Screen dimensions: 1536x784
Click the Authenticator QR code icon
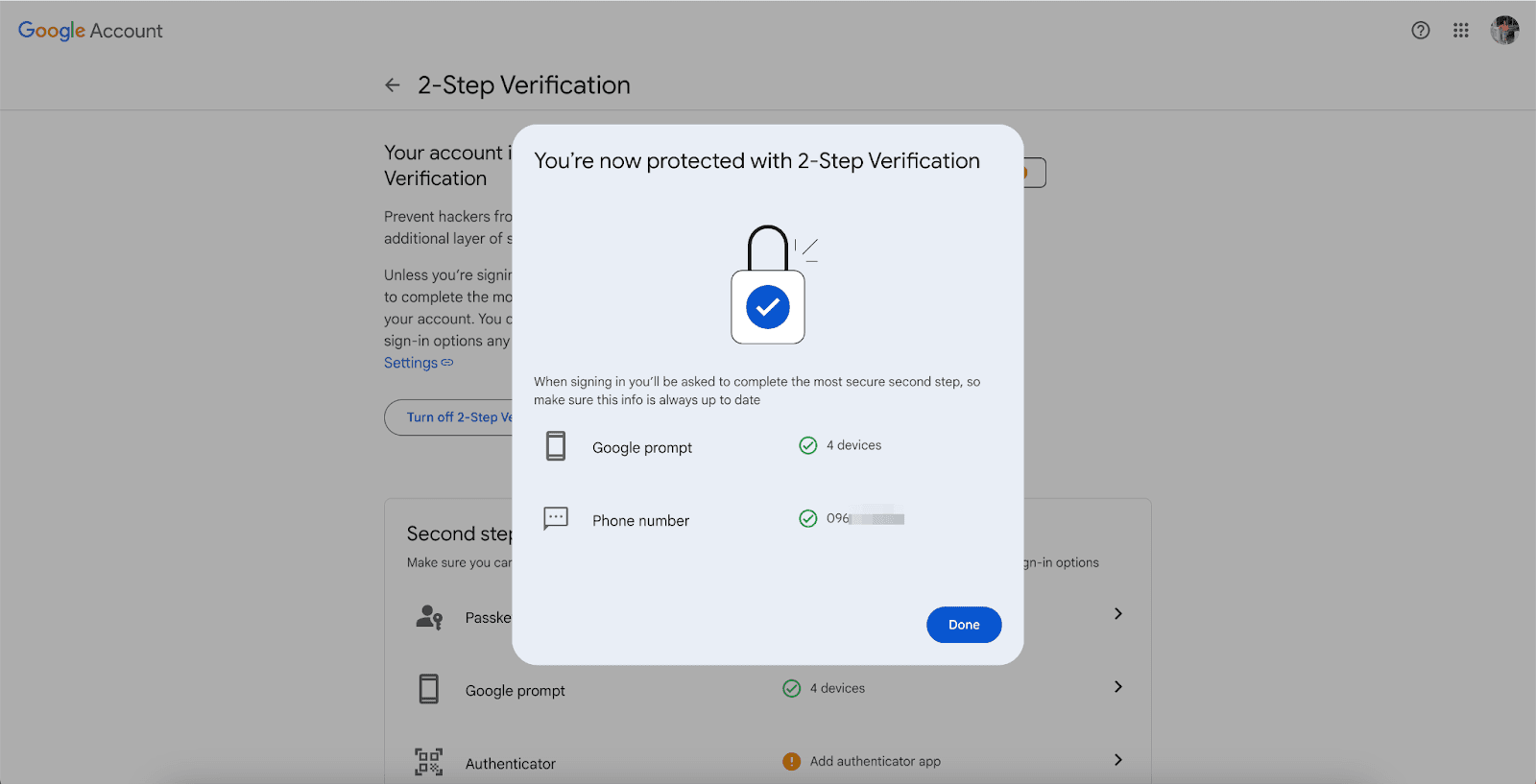pos(429,762)
